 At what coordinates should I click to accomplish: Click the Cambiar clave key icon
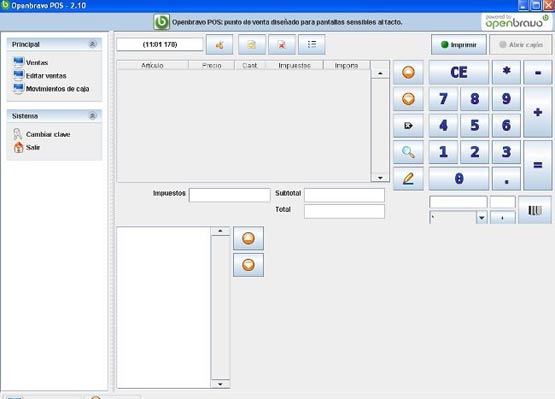tap(18, 134)
